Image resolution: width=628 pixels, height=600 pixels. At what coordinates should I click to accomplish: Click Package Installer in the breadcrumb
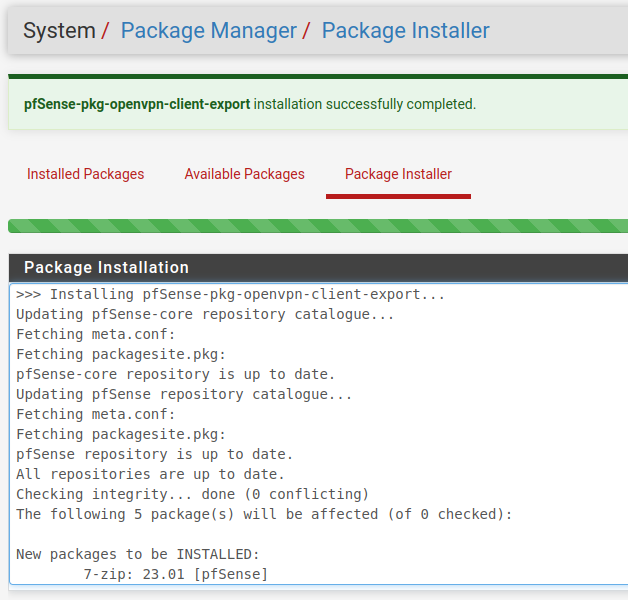tap(405, 31)
